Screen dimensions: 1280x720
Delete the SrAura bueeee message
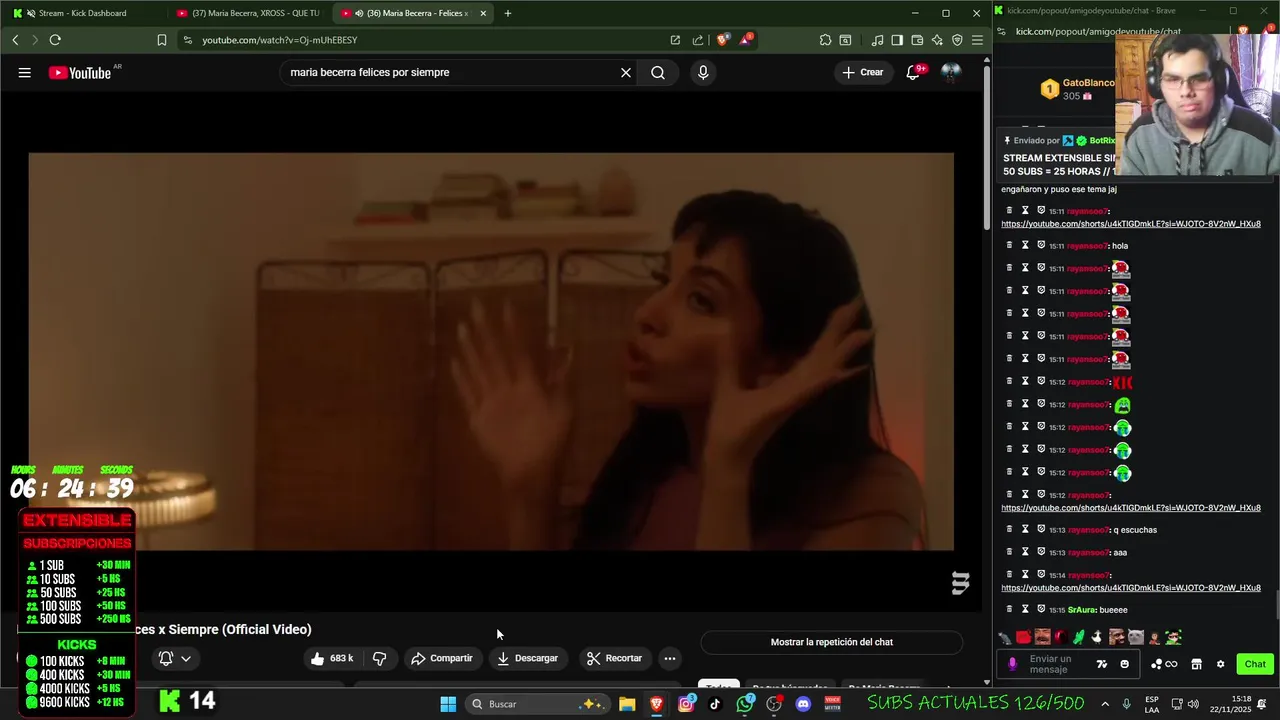coord(1009,609)
